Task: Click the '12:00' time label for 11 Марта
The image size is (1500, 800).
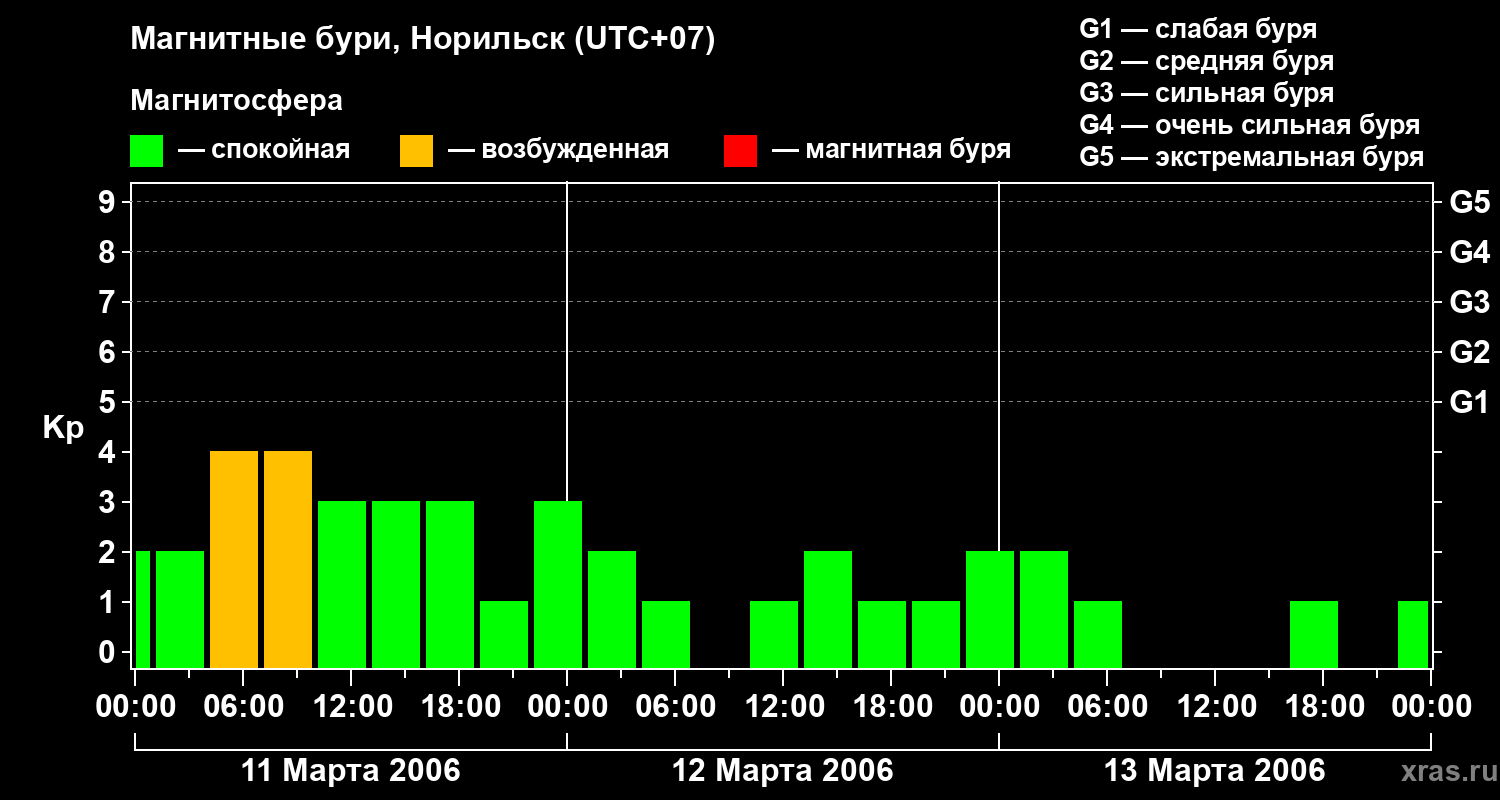Action: pos(351,707)
